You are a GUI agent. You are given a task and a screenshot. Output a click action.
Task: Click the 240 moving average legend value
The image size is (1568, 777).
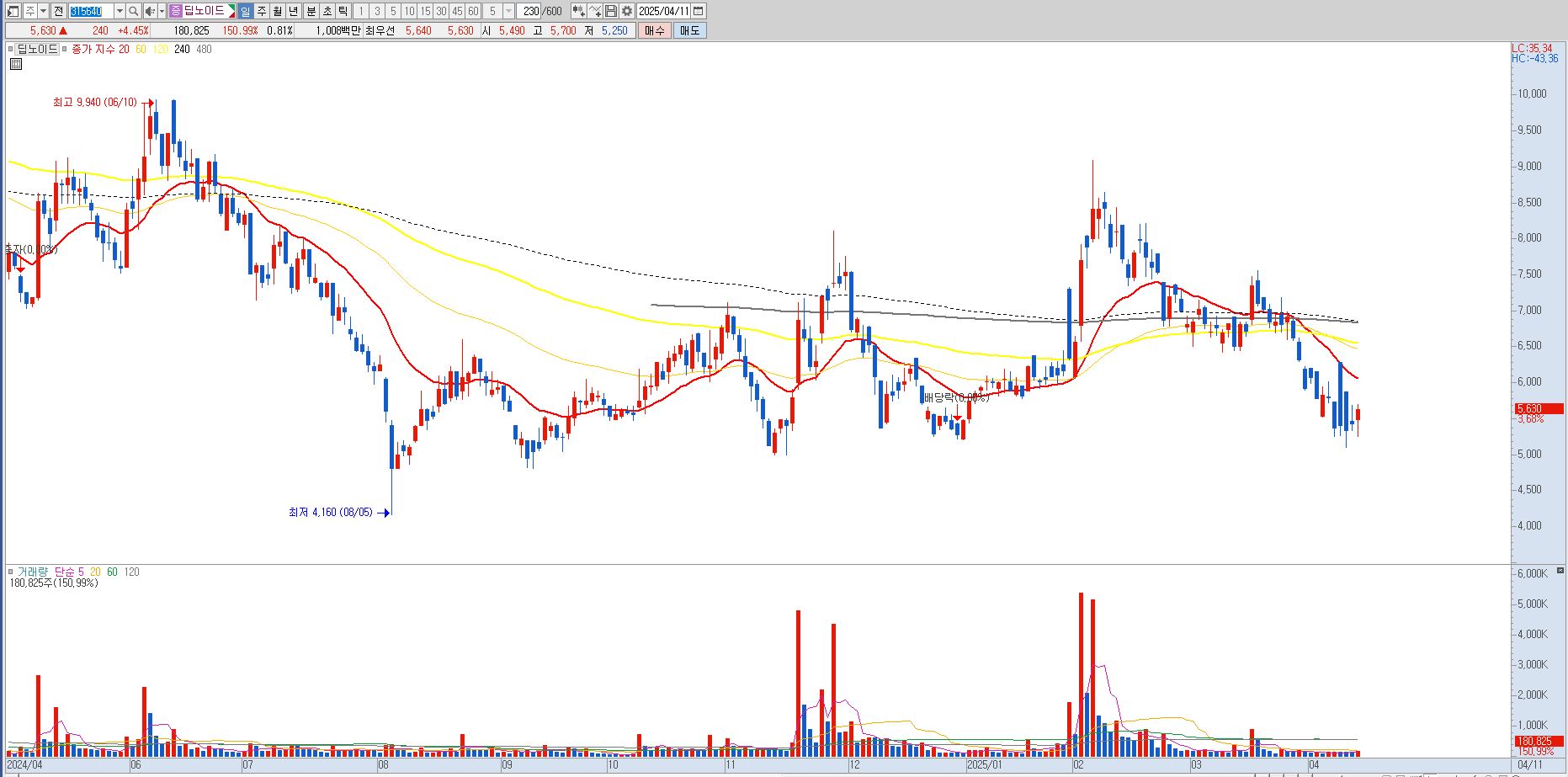pyautogui.click(x=182, y=50)
